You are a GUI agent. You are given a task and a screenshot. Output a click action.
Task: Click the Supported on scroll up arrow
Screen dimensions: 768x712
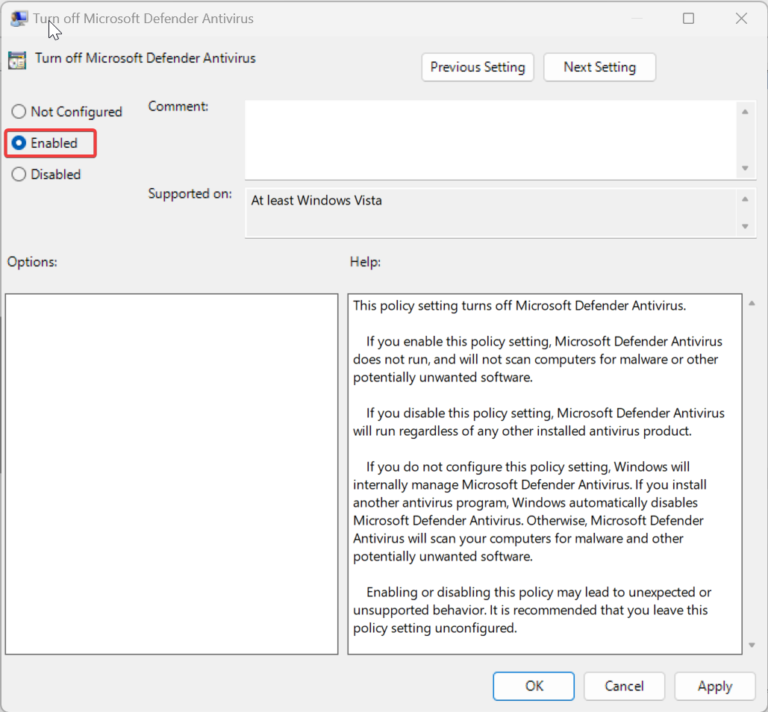pos(745,199)
